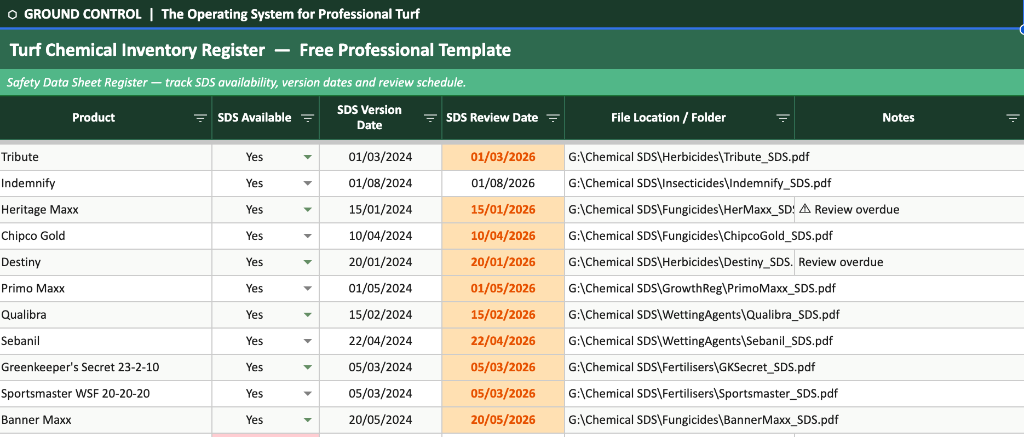
Task: Select PrimoMaxx_SDS.pdf file location cell
Action: [x=679, y=289]
